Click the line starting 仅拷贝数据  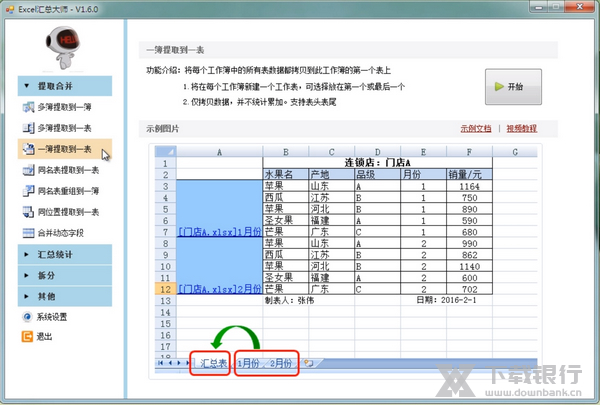point(259,102)
